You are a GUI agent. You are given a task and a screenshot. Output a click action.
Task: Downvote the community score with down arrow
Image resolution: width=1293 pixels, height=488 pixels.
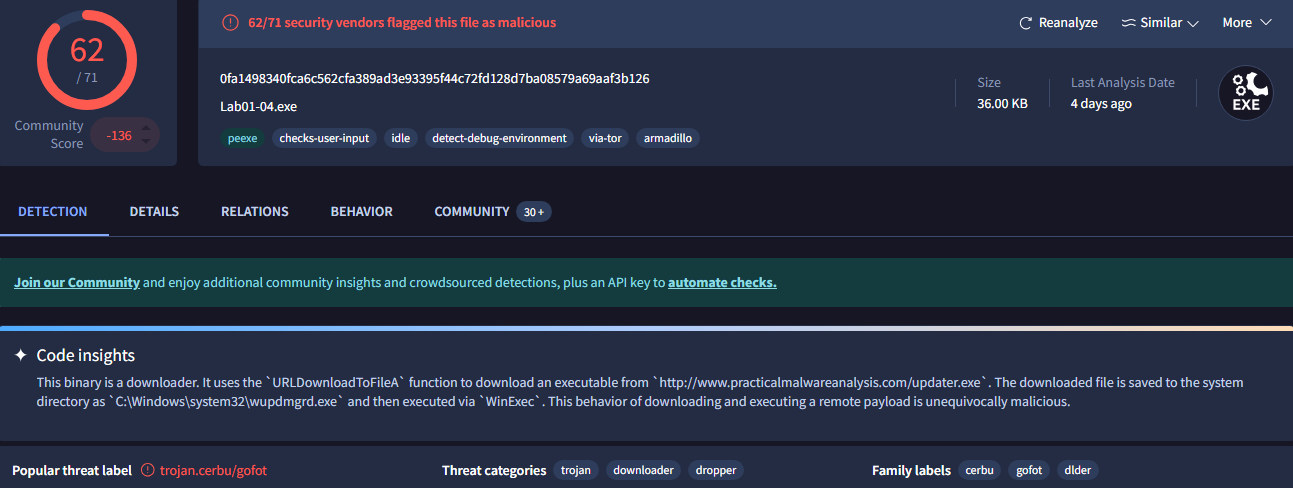[146, 142]
